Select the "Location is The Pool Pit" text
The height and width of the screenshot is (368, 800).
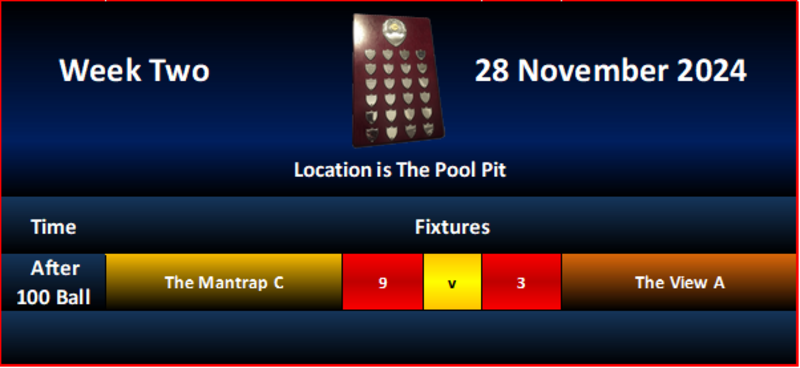(x=400, y=170)
